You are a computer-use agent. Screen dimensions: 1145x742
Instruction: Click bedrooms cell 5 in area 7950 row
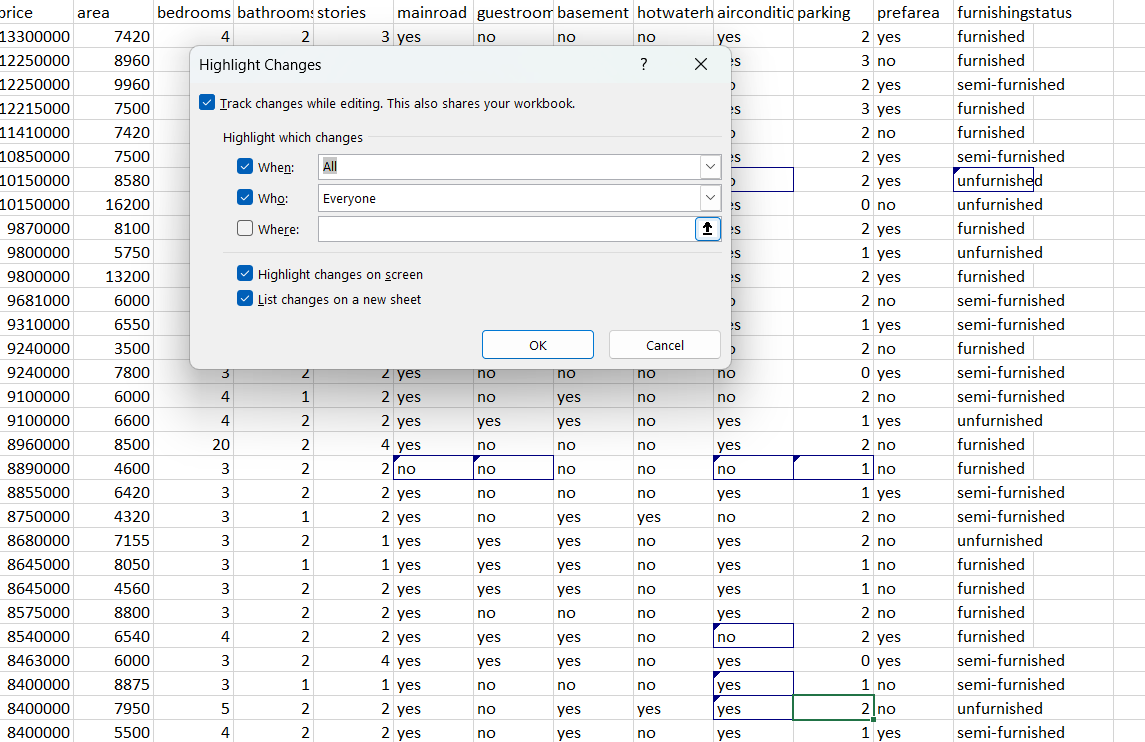[x=194, y=708]
